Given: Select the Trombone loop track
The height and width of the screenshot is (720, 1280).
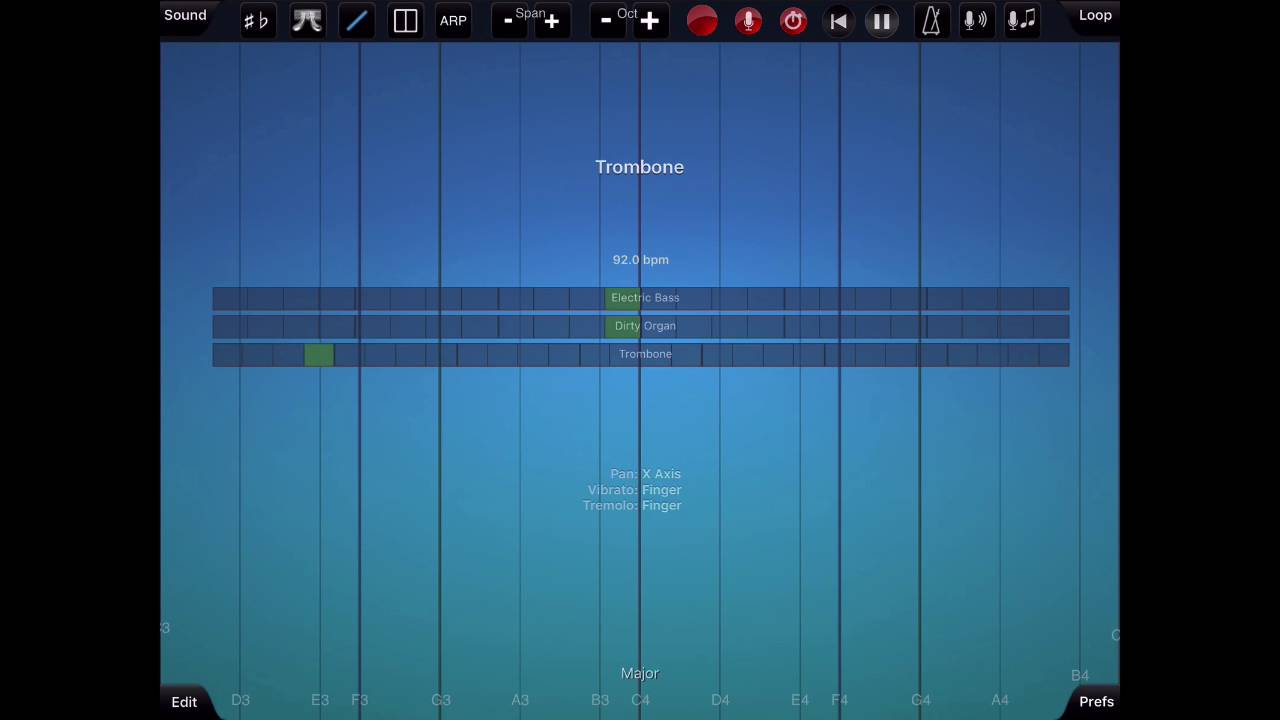Looking at the screenshot, I should 641,354.
